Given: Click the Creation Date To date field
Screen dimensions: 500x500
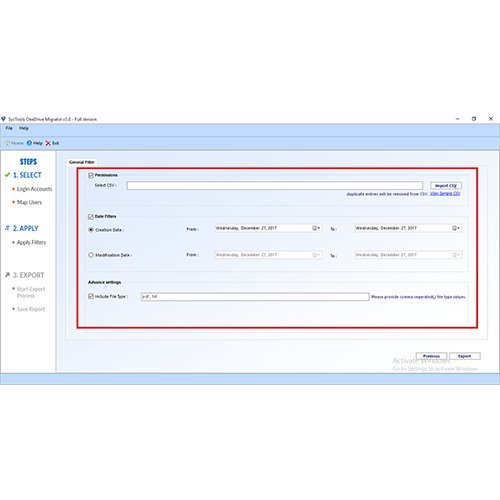Looking at the screenshot, I should [408, 228].
